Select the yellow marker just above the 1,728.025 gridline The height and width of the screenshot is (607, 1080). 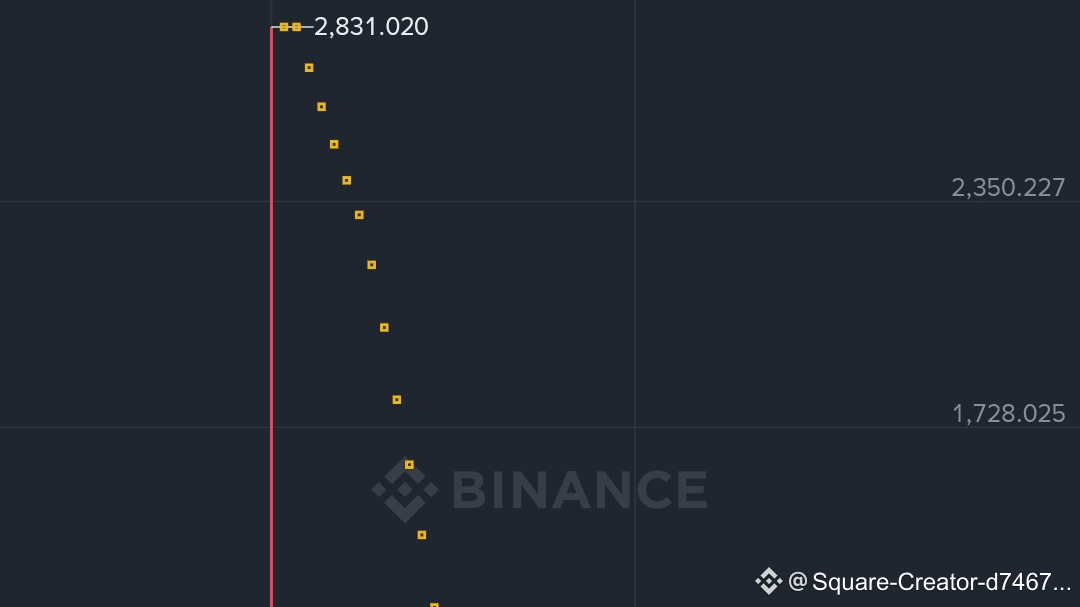pos(397,400)
